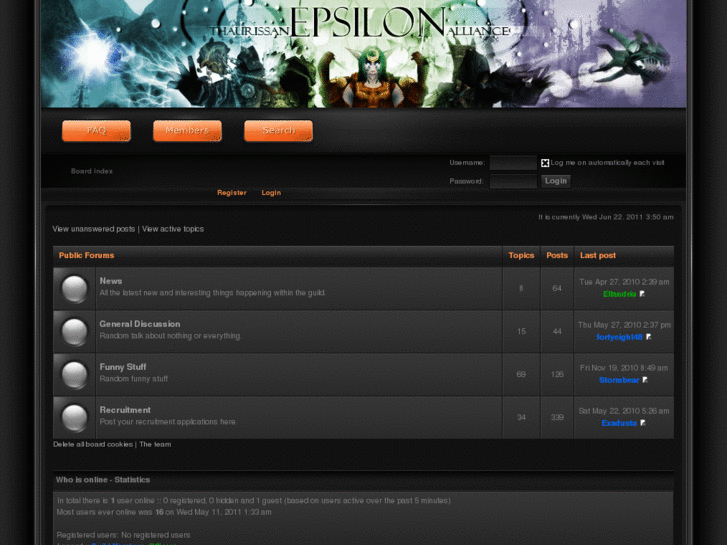The height and width of the screenshot is (545, 727).
Task: View latest post icon beside Exadusta
Action: [x=643, y=423]
